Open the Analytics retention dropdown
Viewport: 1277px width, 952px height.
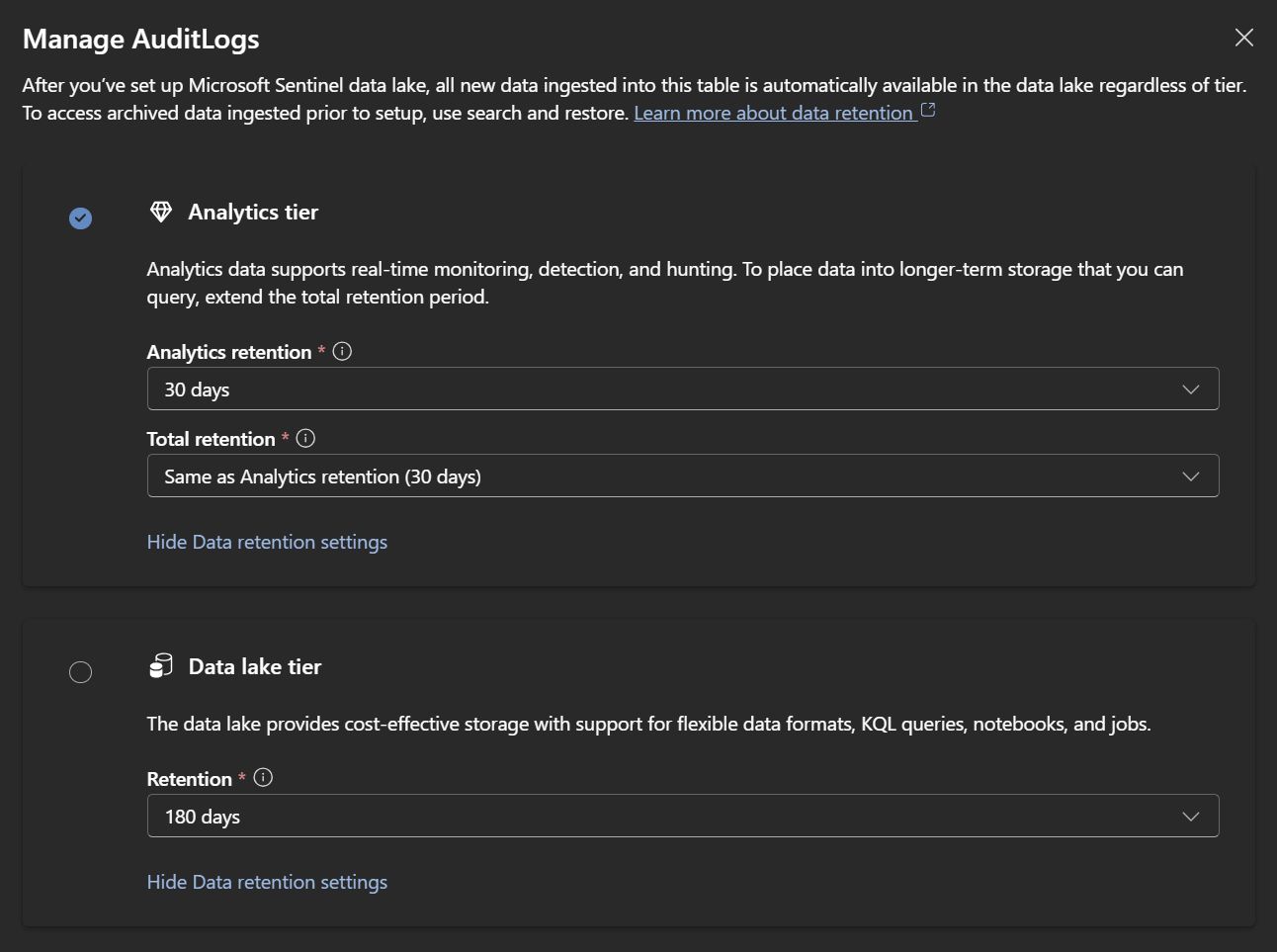click(682, 389)
